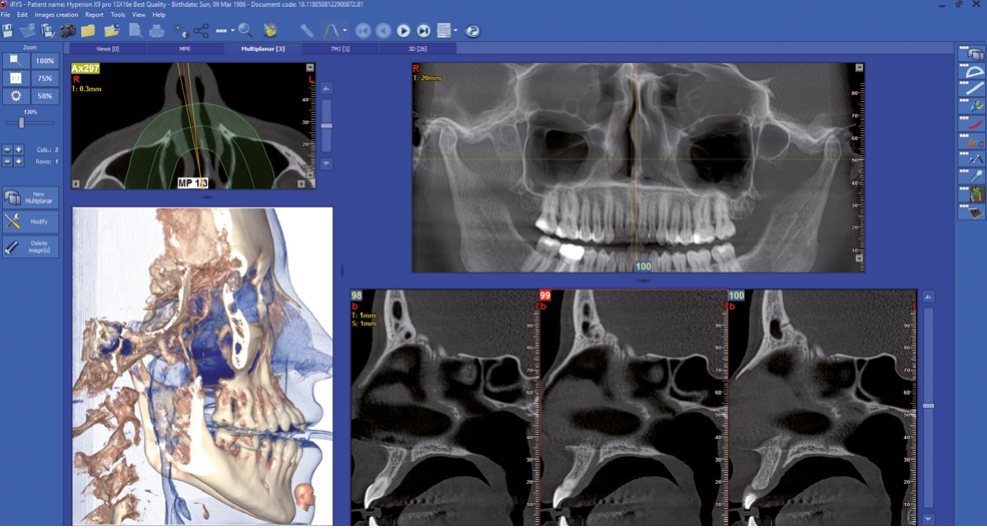Screen dimensions: 987x529
Task: Click the Modify button
Action: pos(31,222)
